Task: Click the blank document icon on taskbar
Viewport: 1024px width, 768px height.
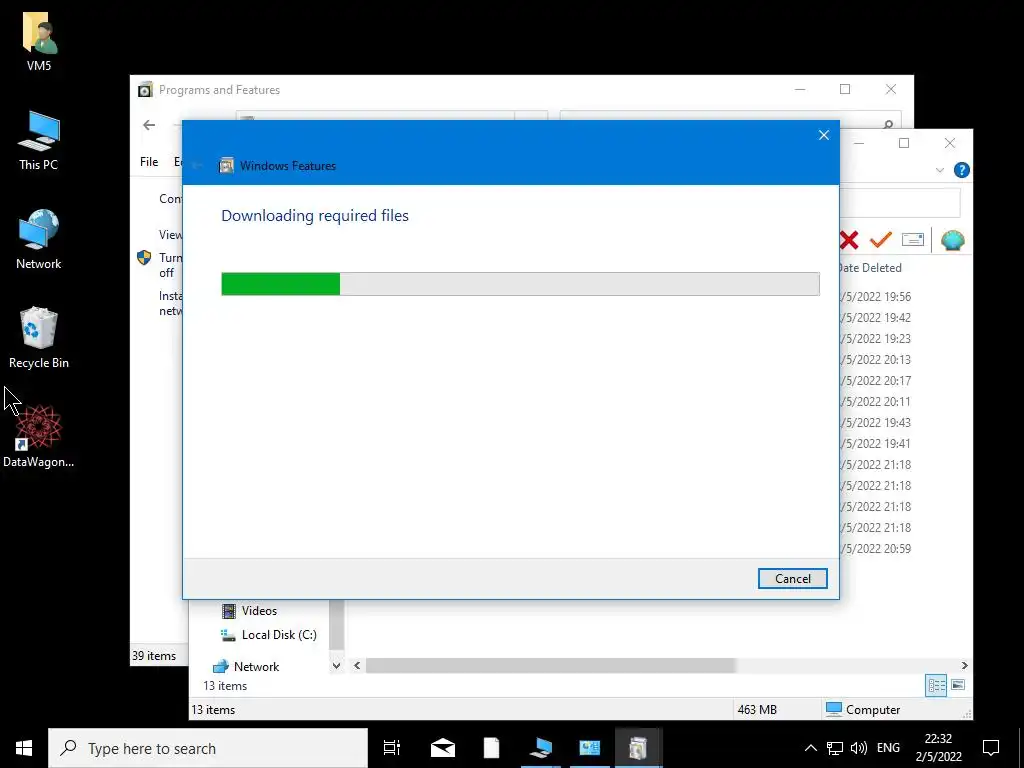Action: [491, 748]
